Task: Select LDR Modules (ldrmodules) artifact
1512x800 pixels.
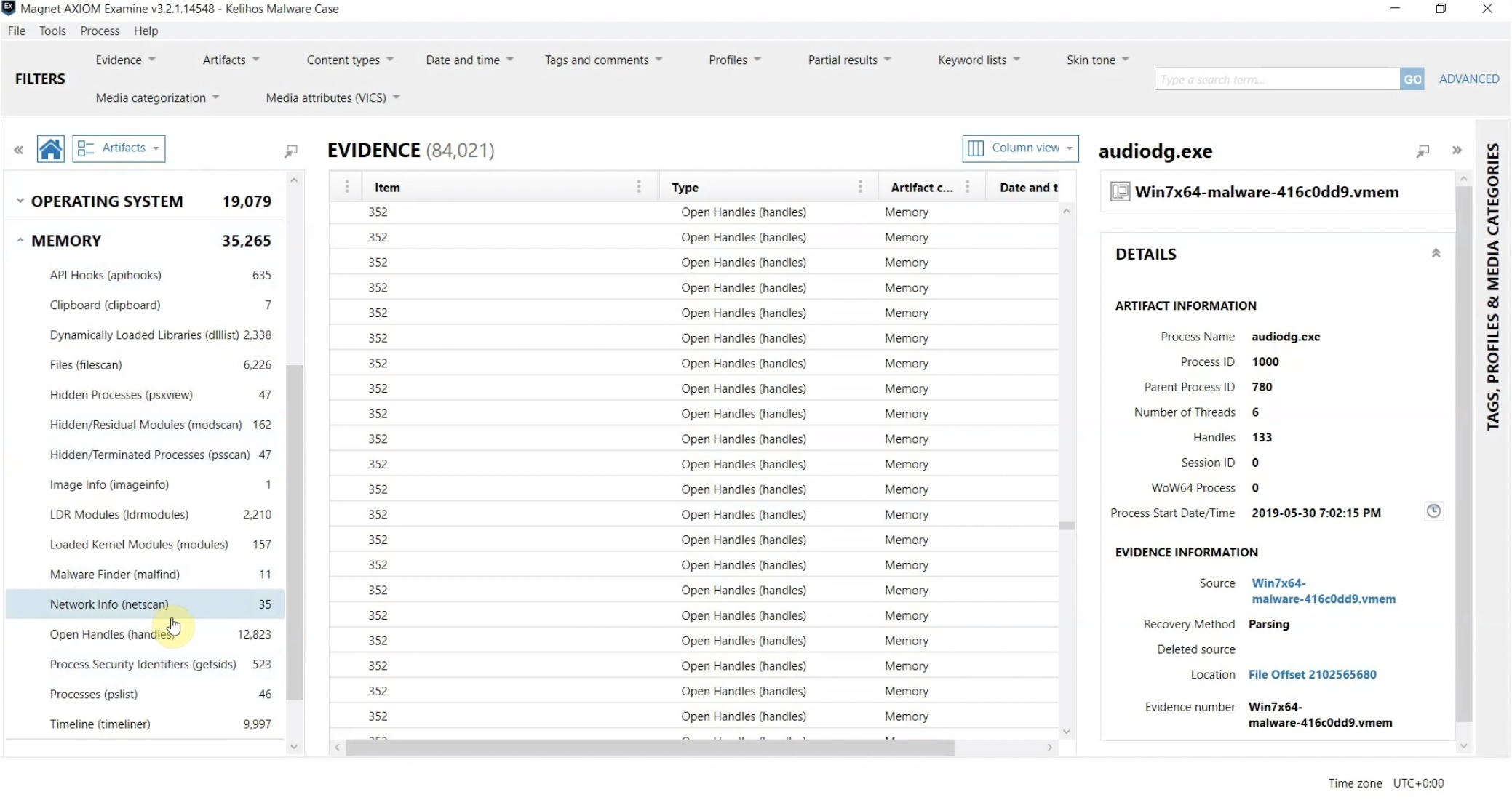Action: (x=145, y=514)
